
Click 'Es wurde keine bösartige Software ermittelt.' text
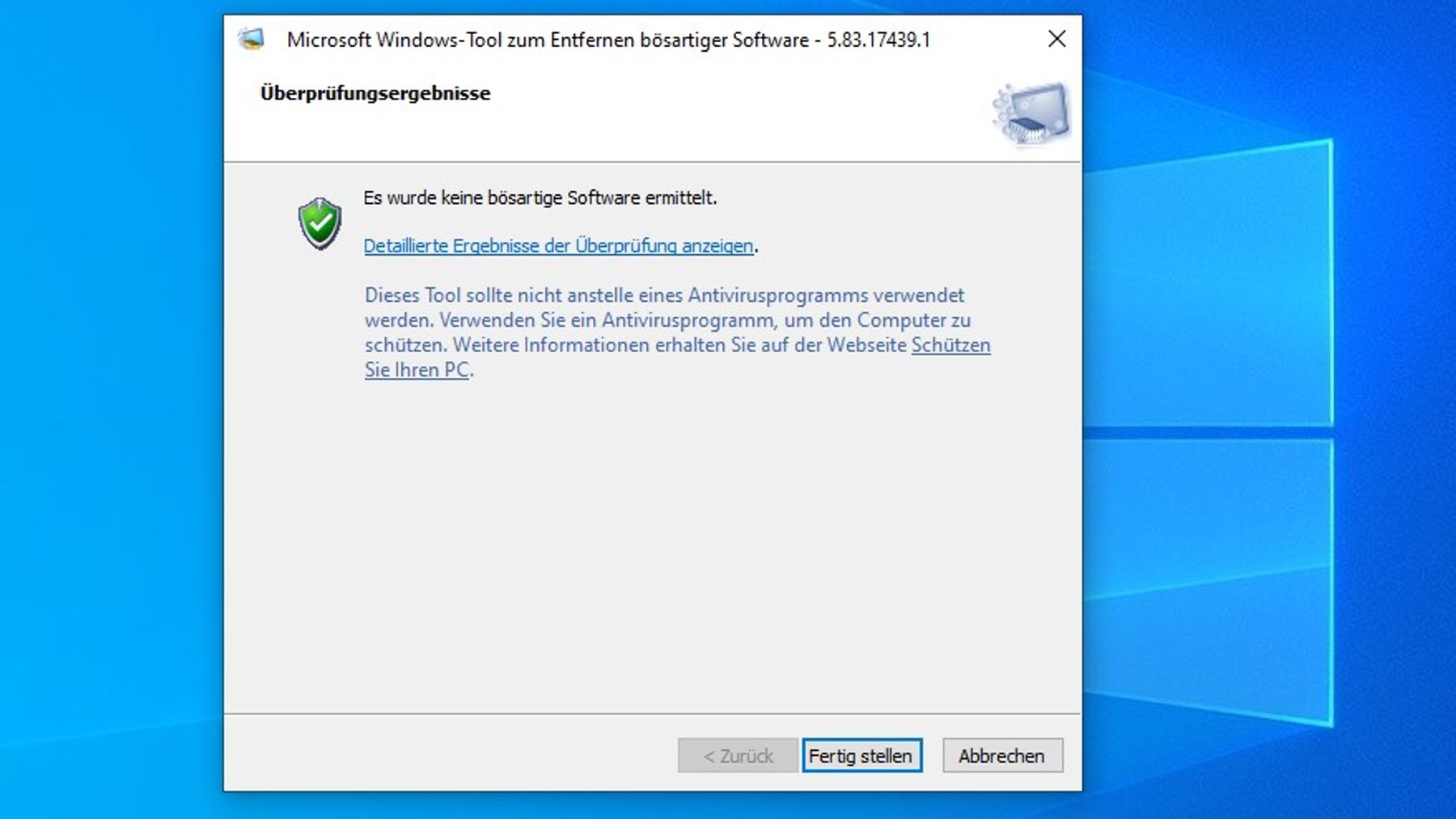tap(540, 198)
